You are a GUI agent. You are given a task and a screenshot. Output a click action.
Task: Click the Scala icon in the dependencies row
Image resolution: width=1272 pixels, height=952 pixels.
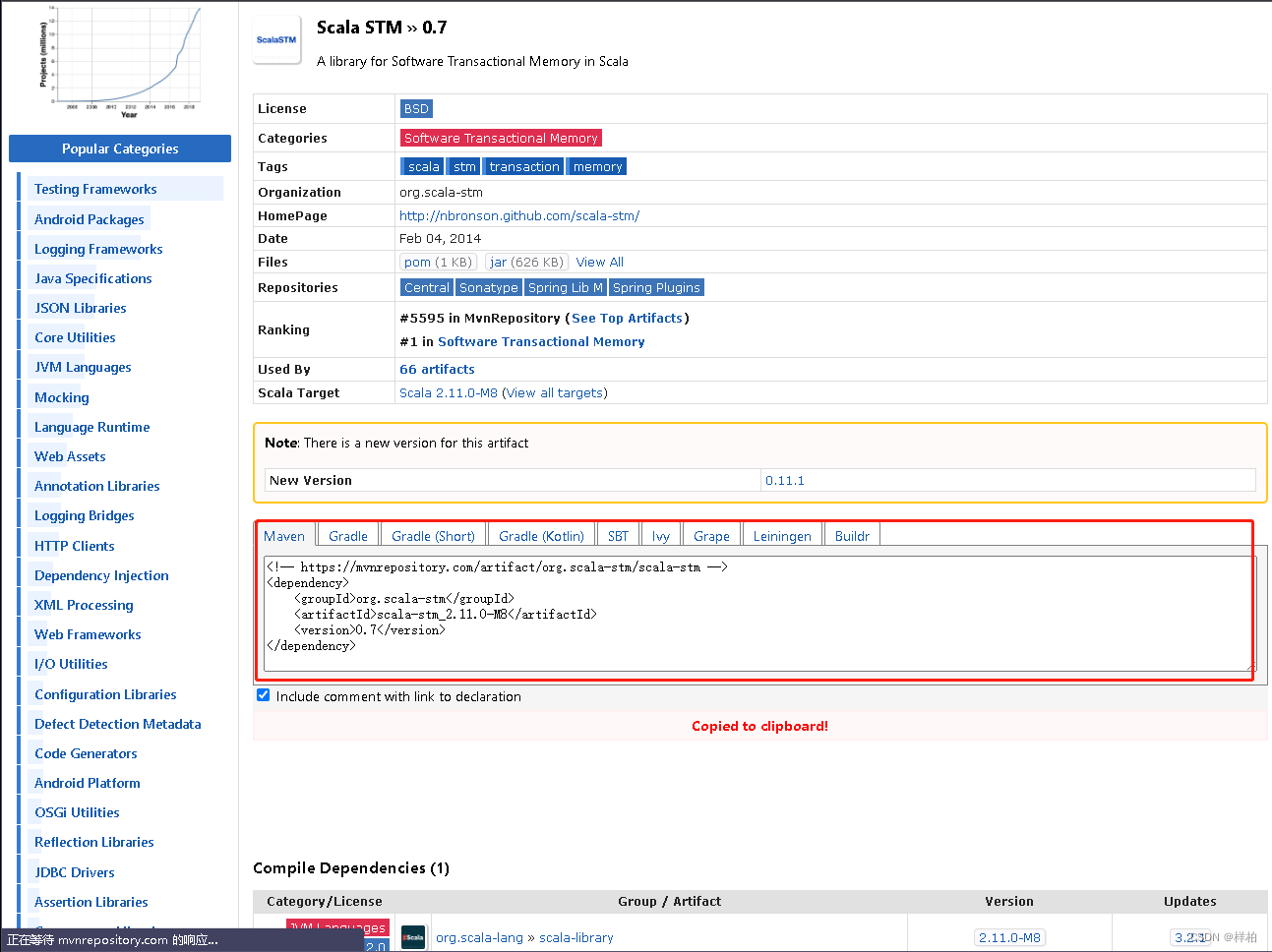pyautogui.click(x=414, y=937)
